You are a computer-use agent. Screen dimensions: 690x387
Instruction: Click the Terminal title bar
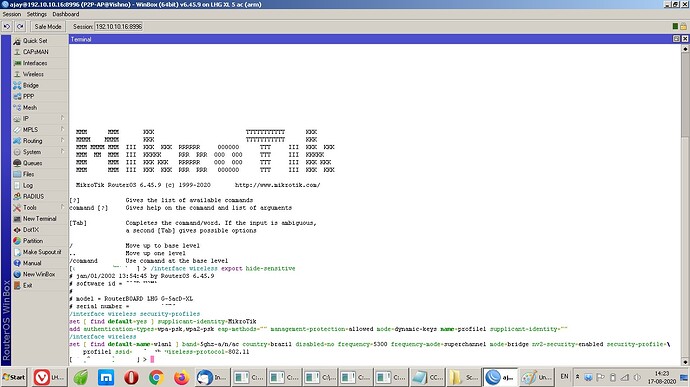tap(370, 39)
